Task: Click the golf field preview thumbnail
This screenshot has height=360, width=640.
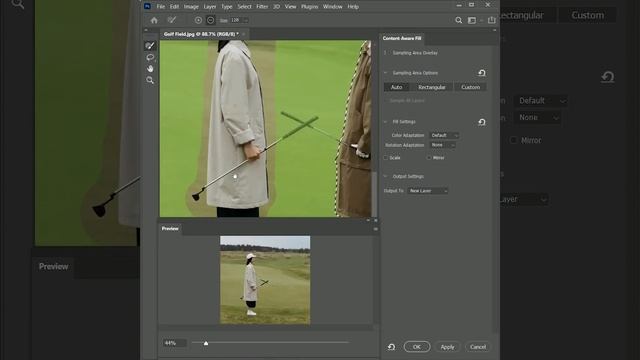Action: (265, 280)
